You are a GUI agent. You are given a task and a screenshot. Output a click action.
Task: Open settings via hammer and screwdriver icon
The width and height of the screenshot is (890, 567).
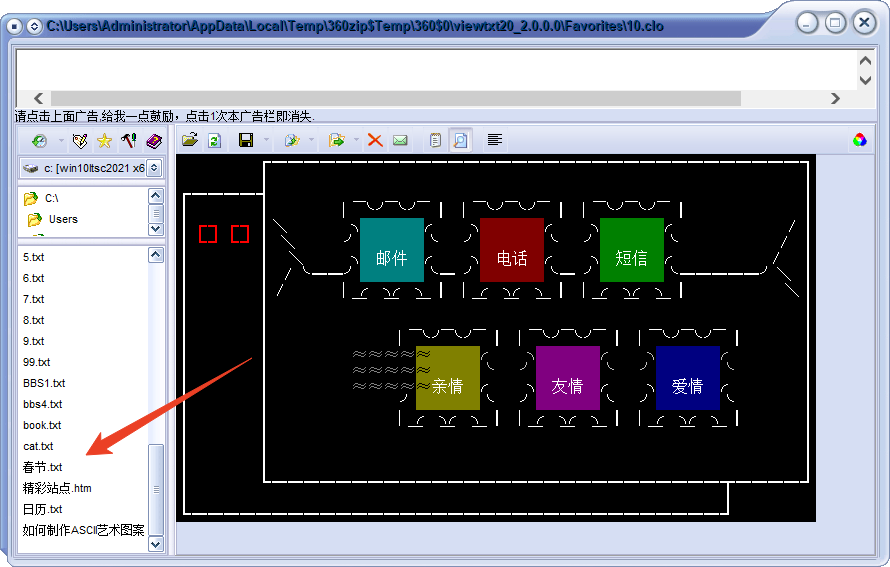129,141
